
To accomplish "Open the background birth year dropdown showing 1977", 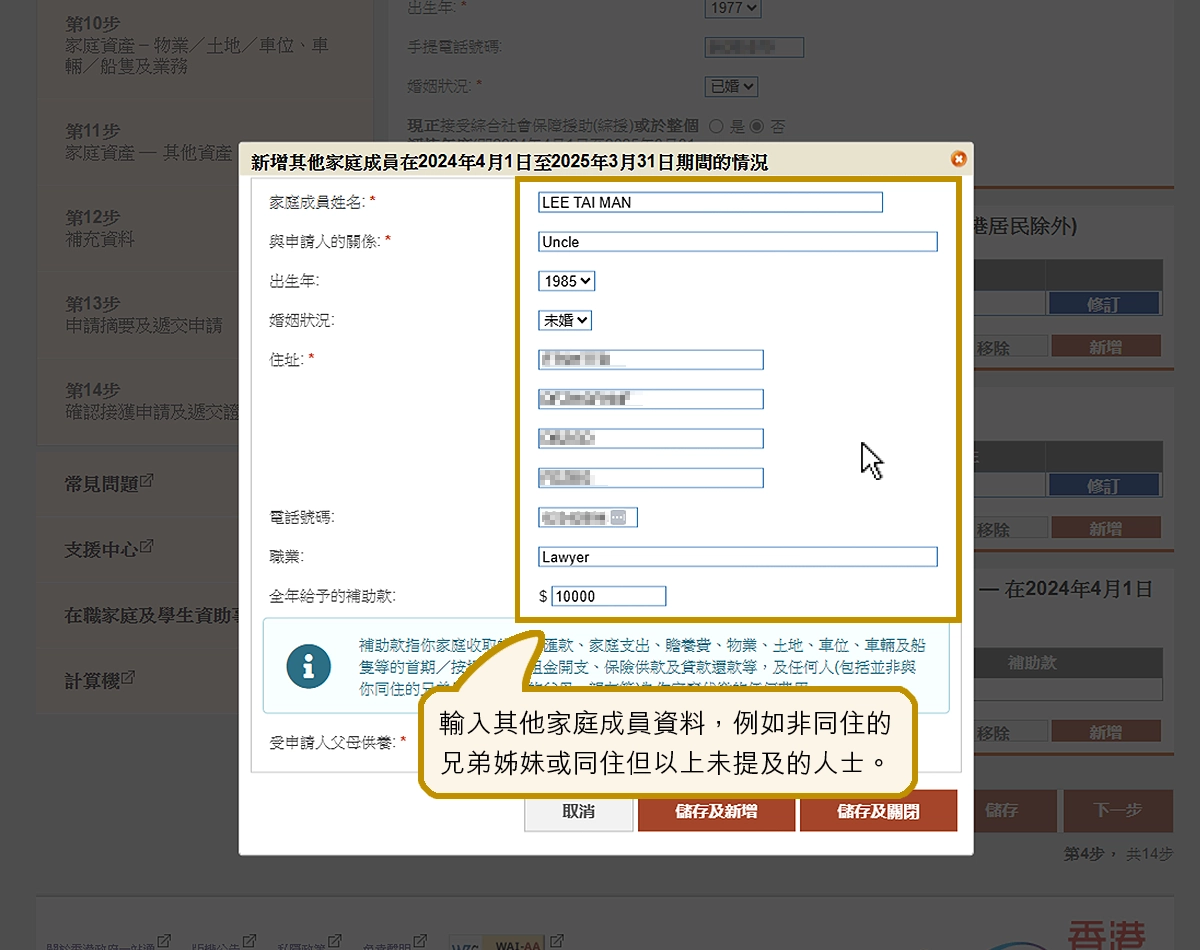I will [733, 8].
